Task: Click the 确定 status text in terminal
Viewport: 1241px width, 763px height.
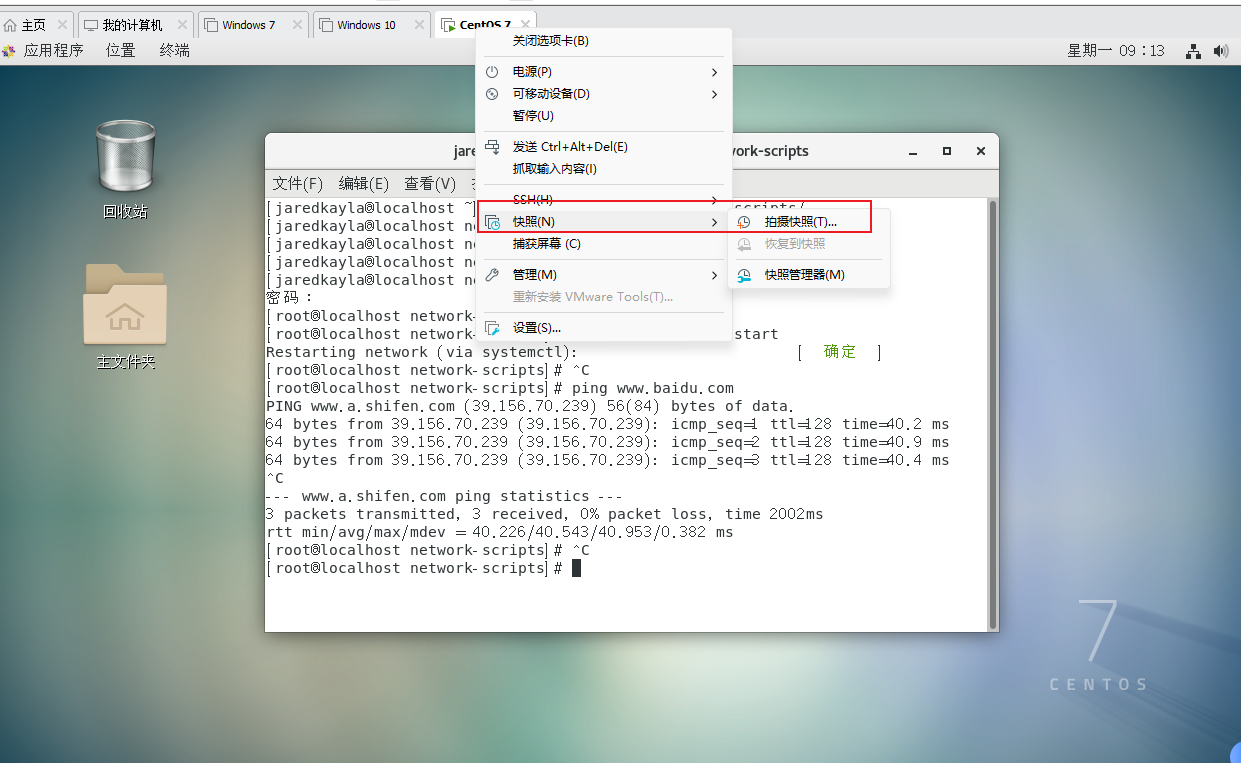Action: pos(840,352)
